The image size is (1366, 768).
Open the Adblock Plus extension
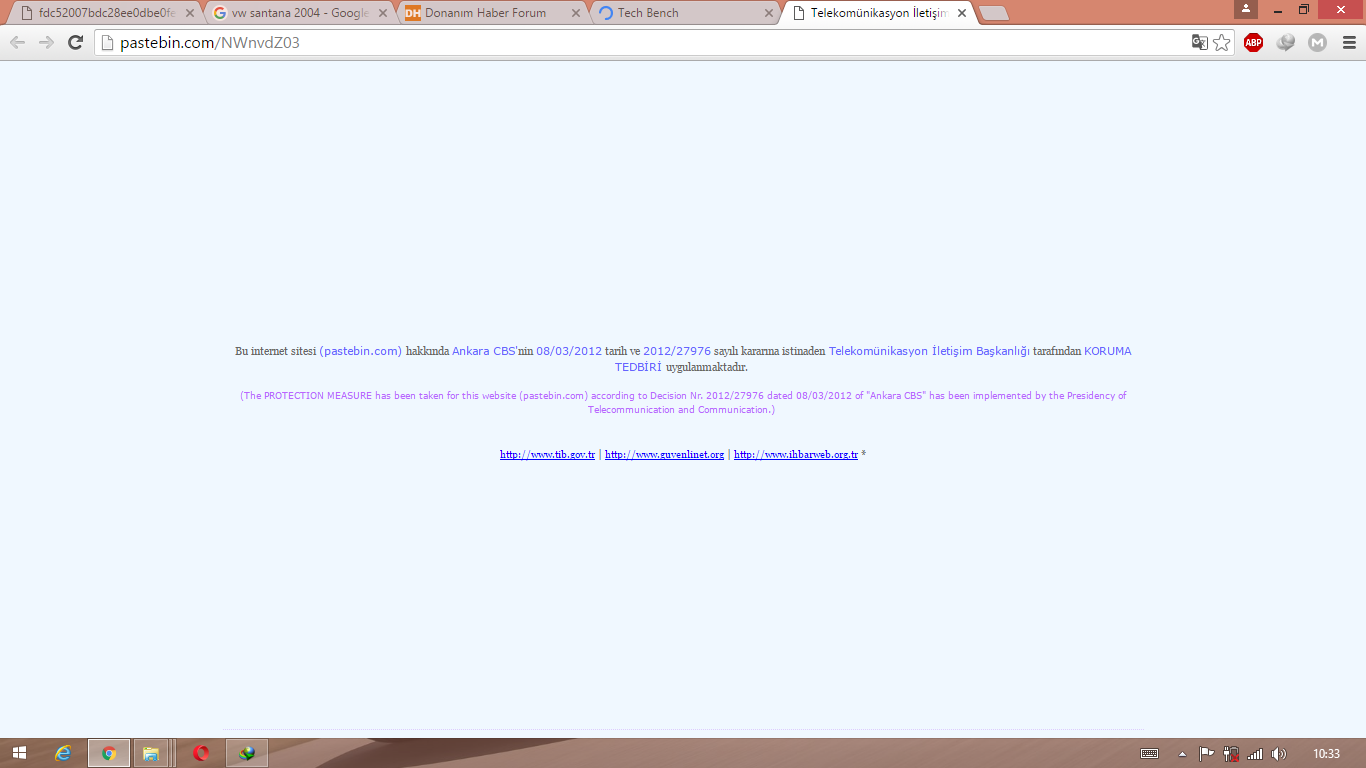click(1253, 42)
